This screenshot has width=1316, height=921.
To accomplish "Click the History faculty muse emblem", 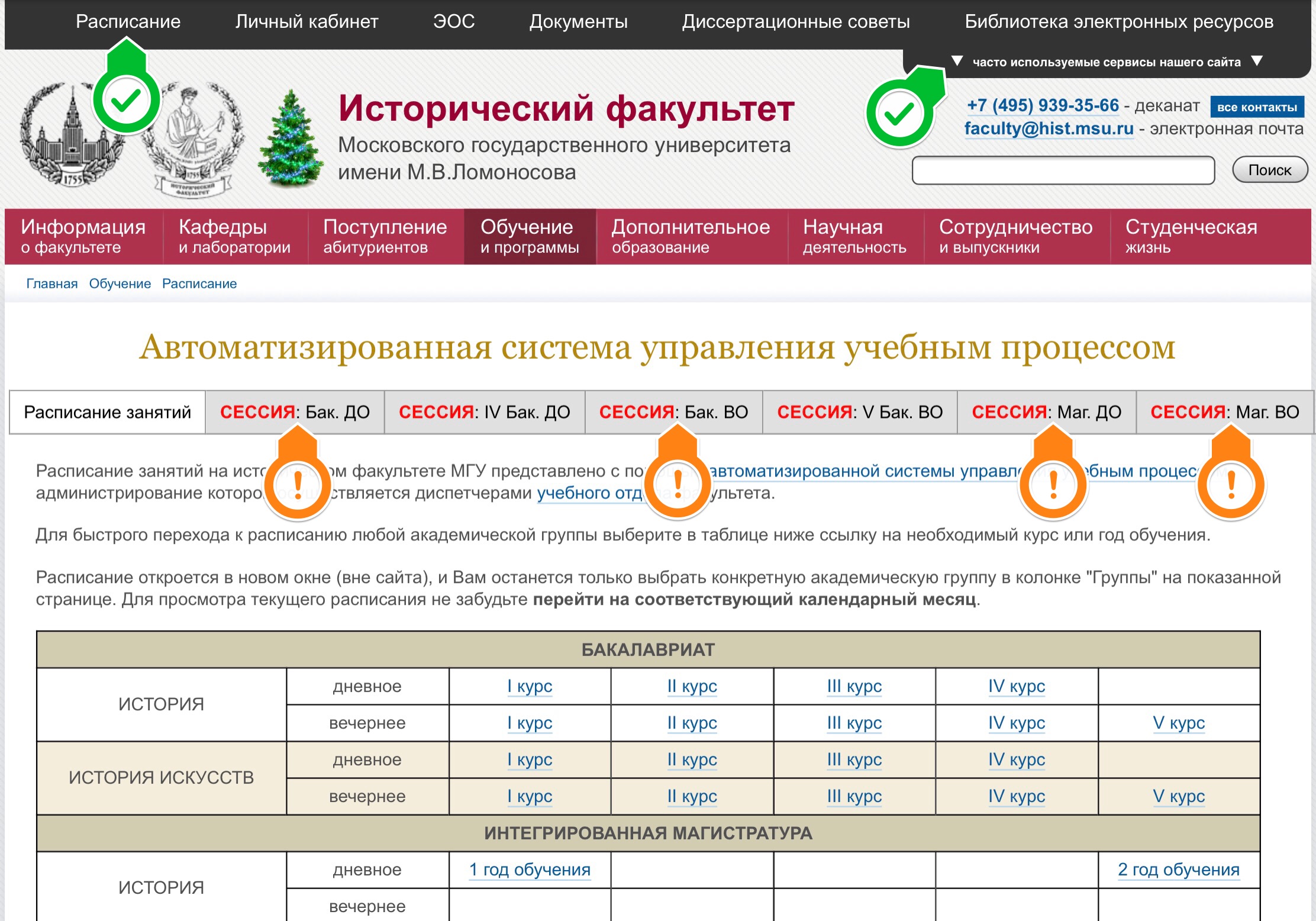I will click(x=194, y=141).
